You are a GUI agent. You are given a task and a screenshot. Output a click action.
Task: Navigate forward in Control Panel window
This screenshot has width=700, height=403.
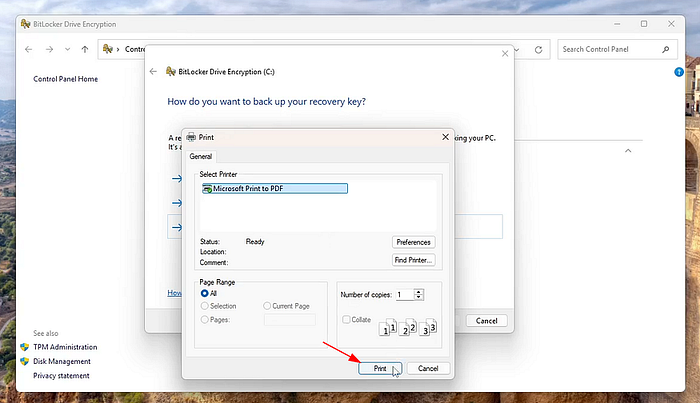[49, 50]
